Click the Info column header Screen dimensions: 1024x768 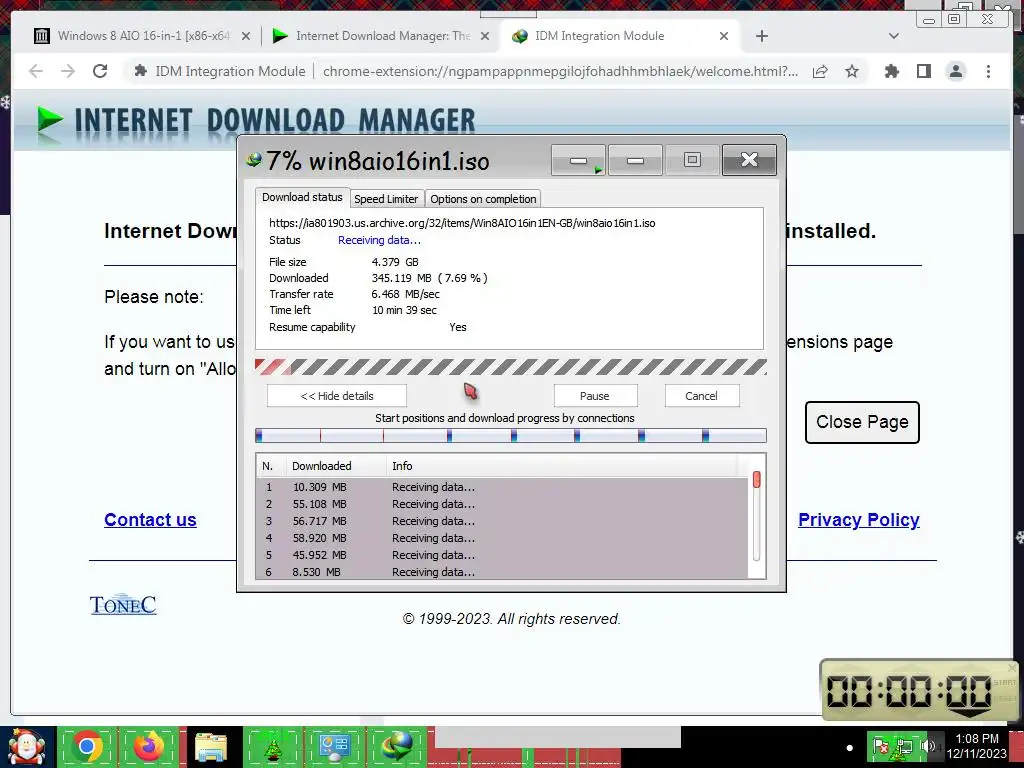coord(562,466)
